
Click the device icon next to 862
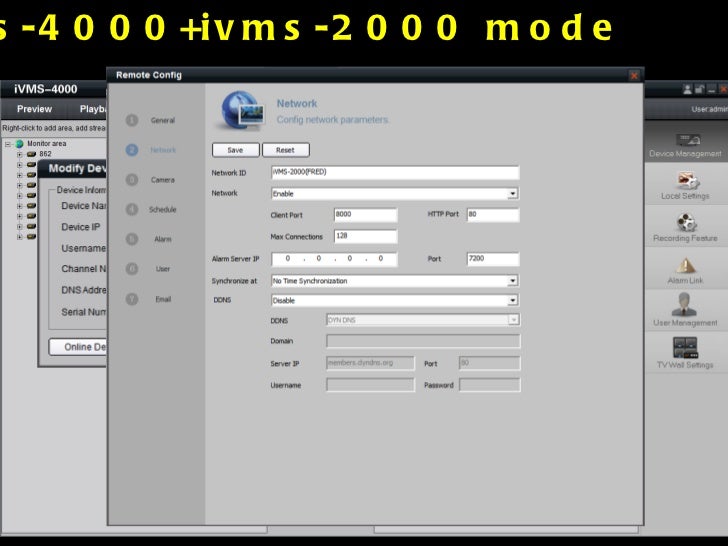coord(31,154)
